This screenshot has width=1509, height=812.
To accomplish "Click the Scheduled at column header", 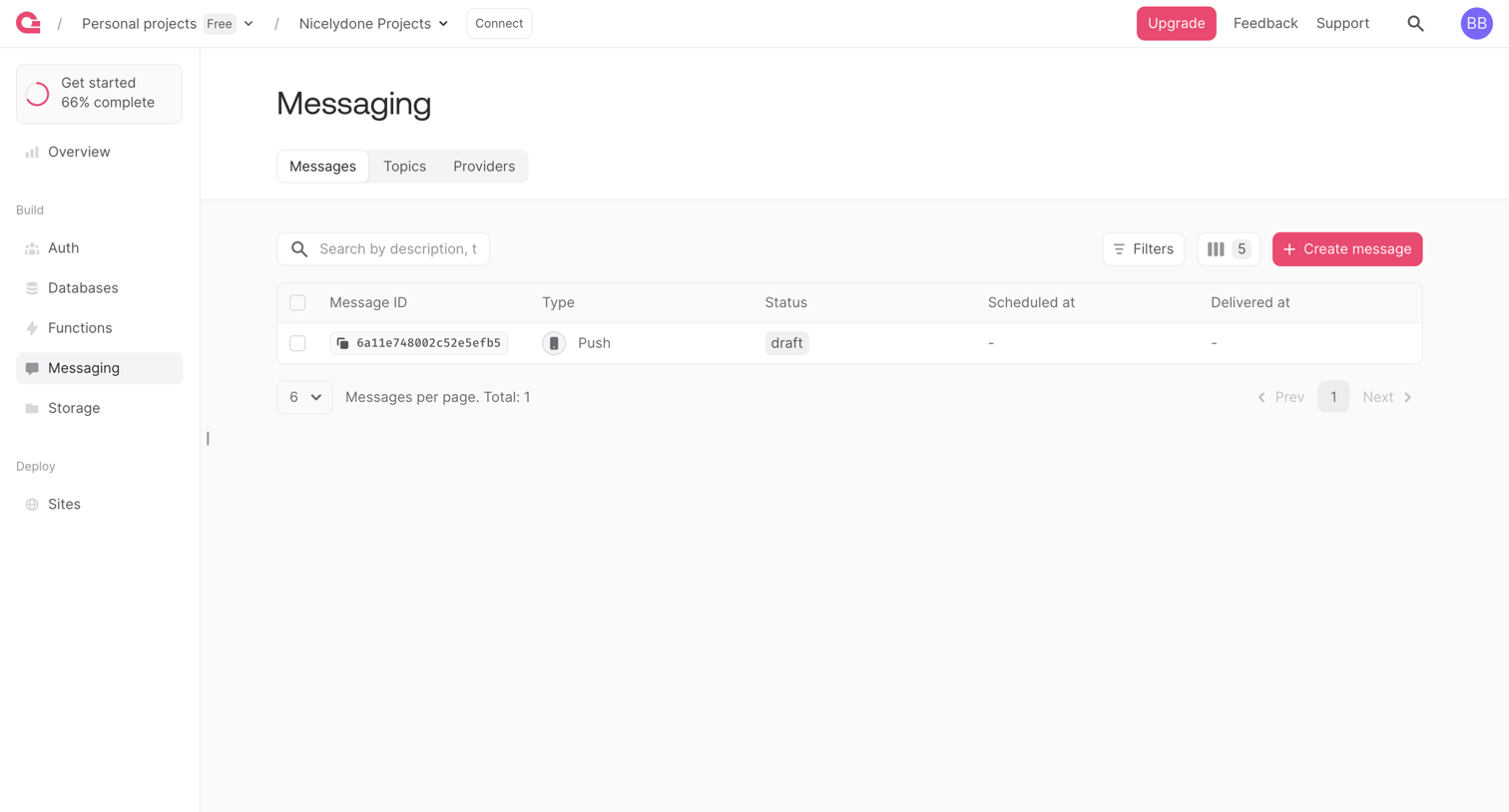I will pos(1031,303).
